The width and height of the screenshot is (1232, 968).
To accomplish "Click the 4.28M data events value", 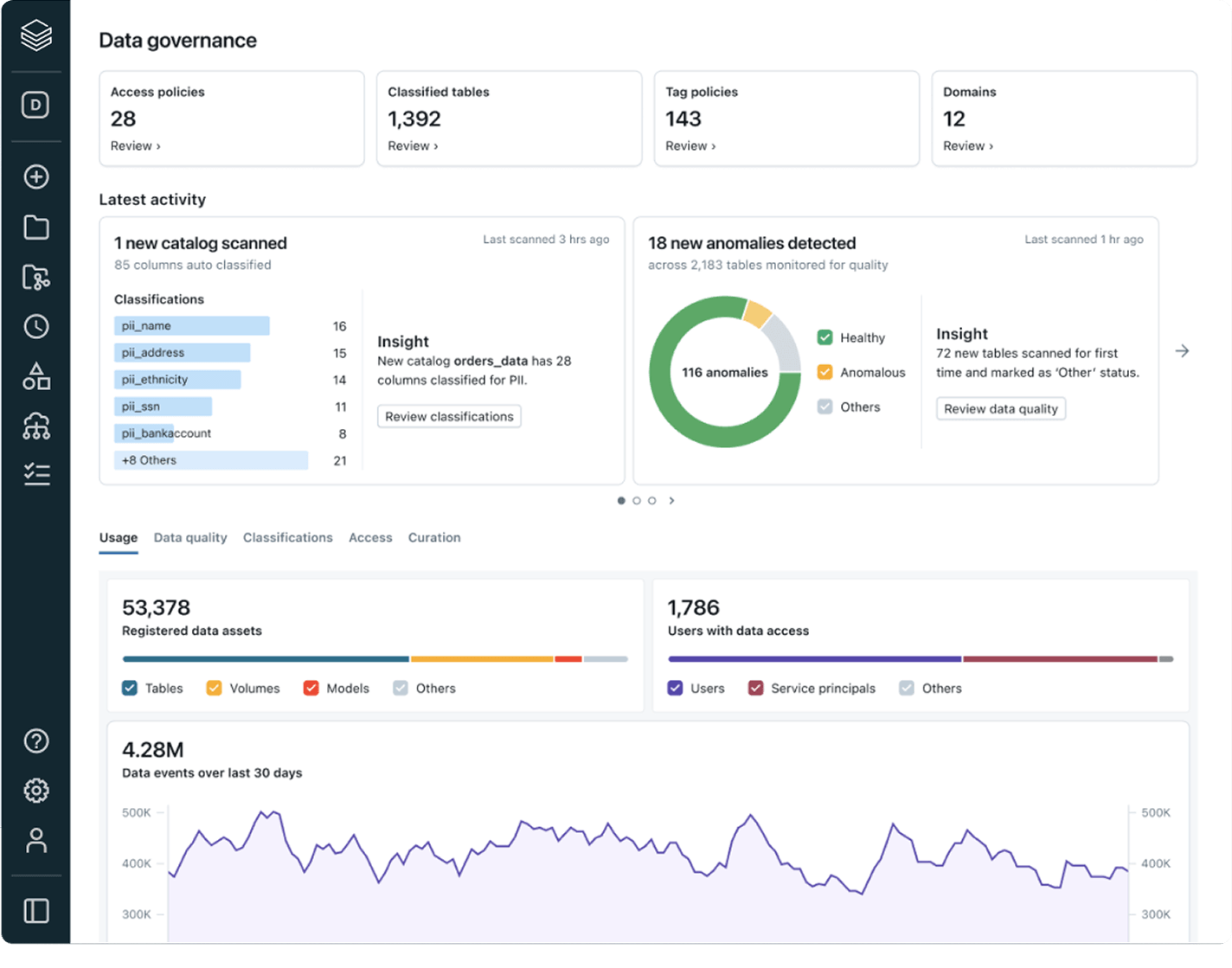I will pyautogui.click(x=153, y=750).
